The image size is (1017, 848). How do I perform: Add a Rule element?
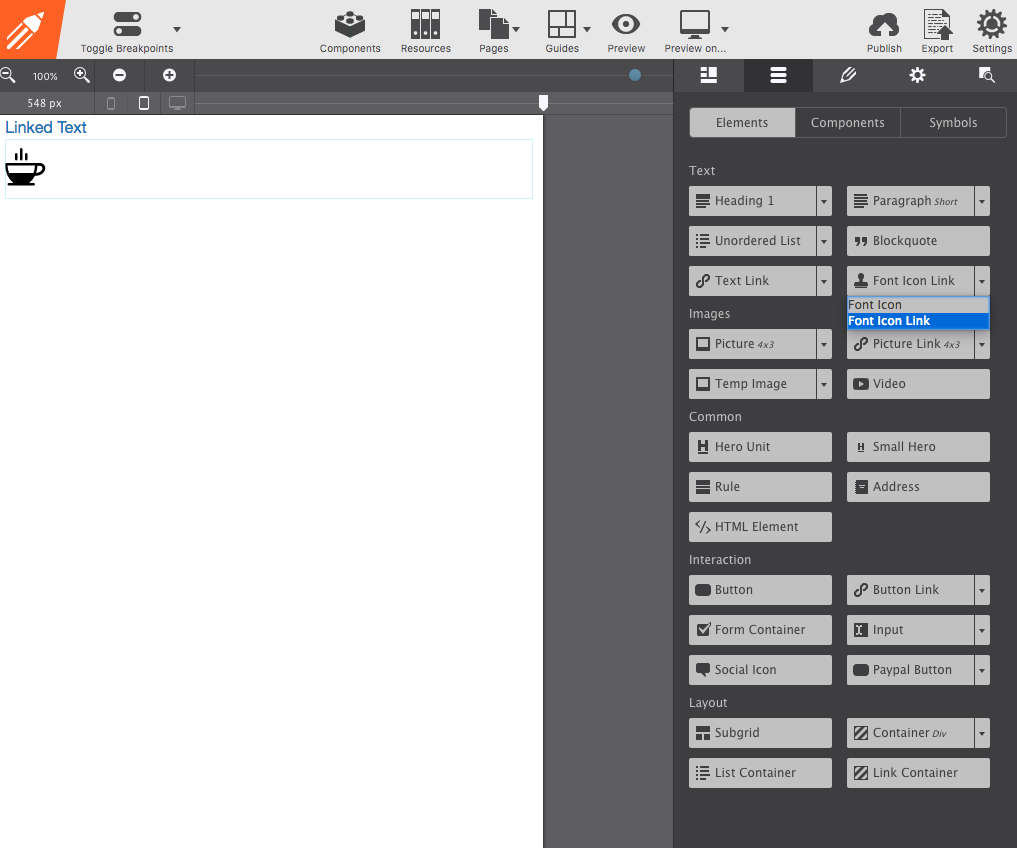[x=760, y=487]
